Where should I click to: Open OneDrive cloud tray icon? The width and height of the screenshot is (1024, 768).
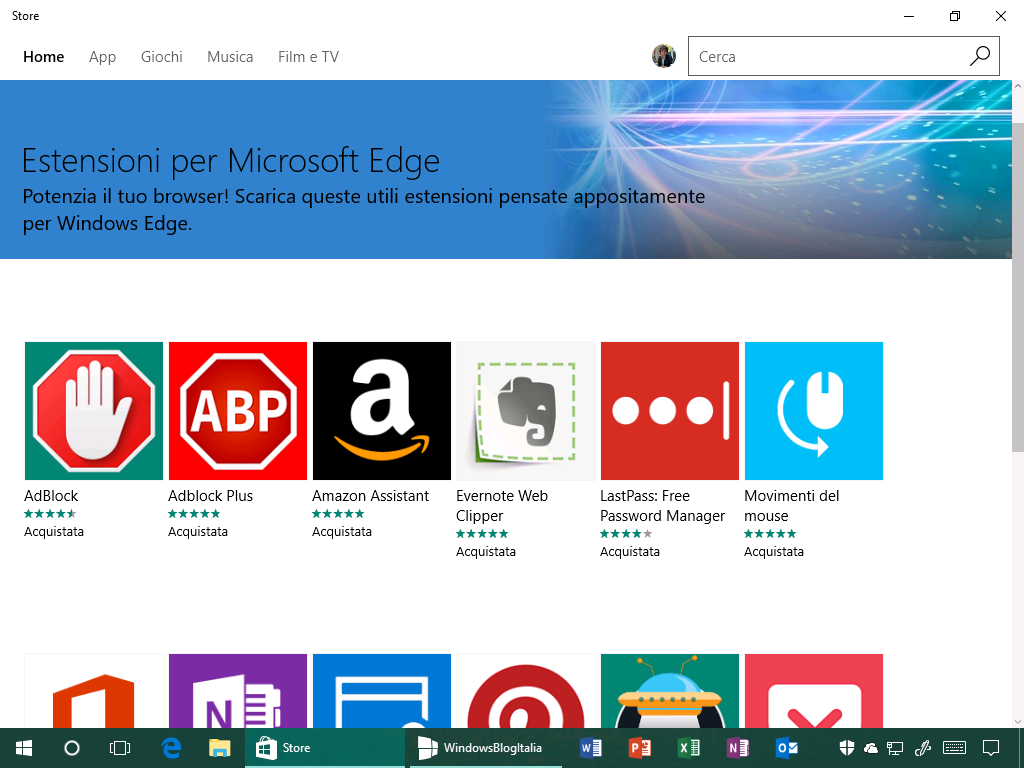coord(871,748)
